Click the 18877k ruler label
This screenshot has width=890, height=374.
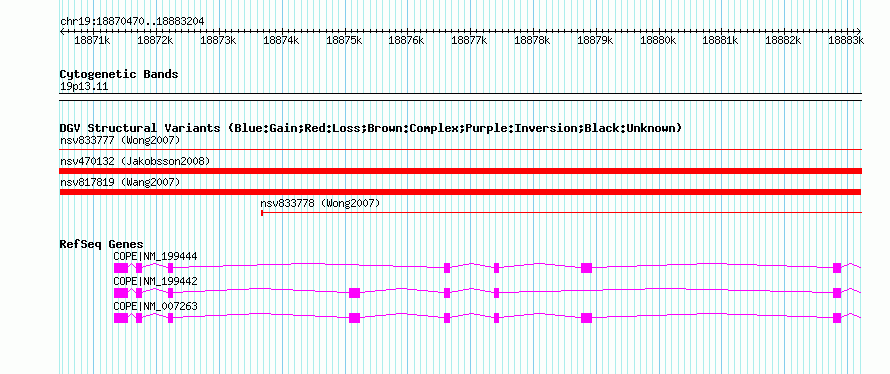[x=470, y=40]
